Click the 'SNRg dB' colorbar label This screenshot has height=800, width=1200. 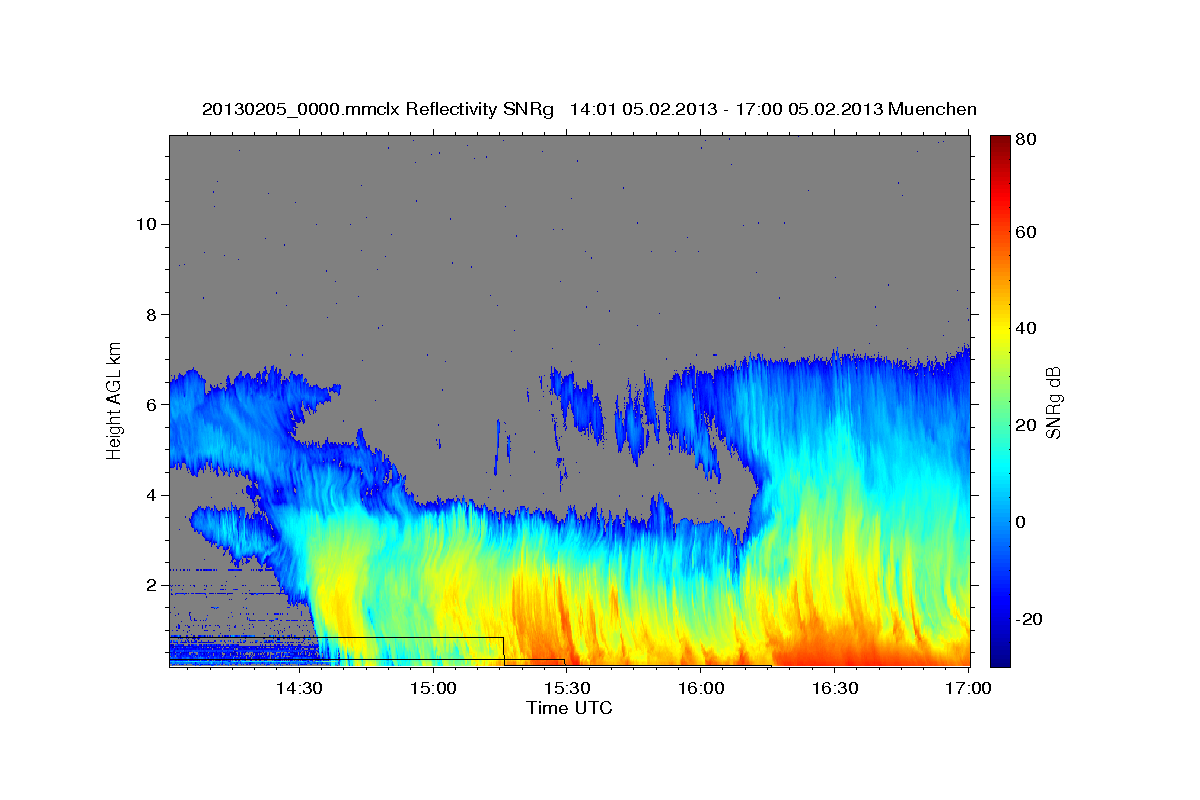[1053, 401]
